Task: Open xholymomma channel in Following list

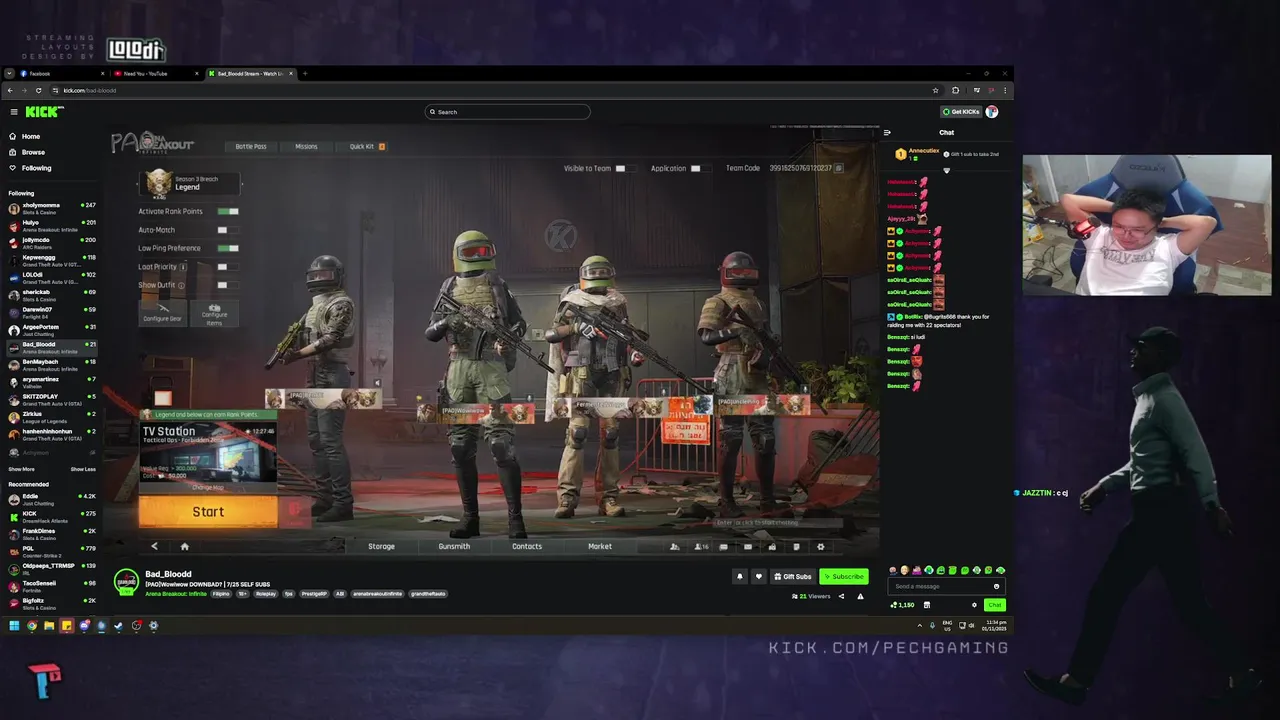Action: tap(52, 207)
